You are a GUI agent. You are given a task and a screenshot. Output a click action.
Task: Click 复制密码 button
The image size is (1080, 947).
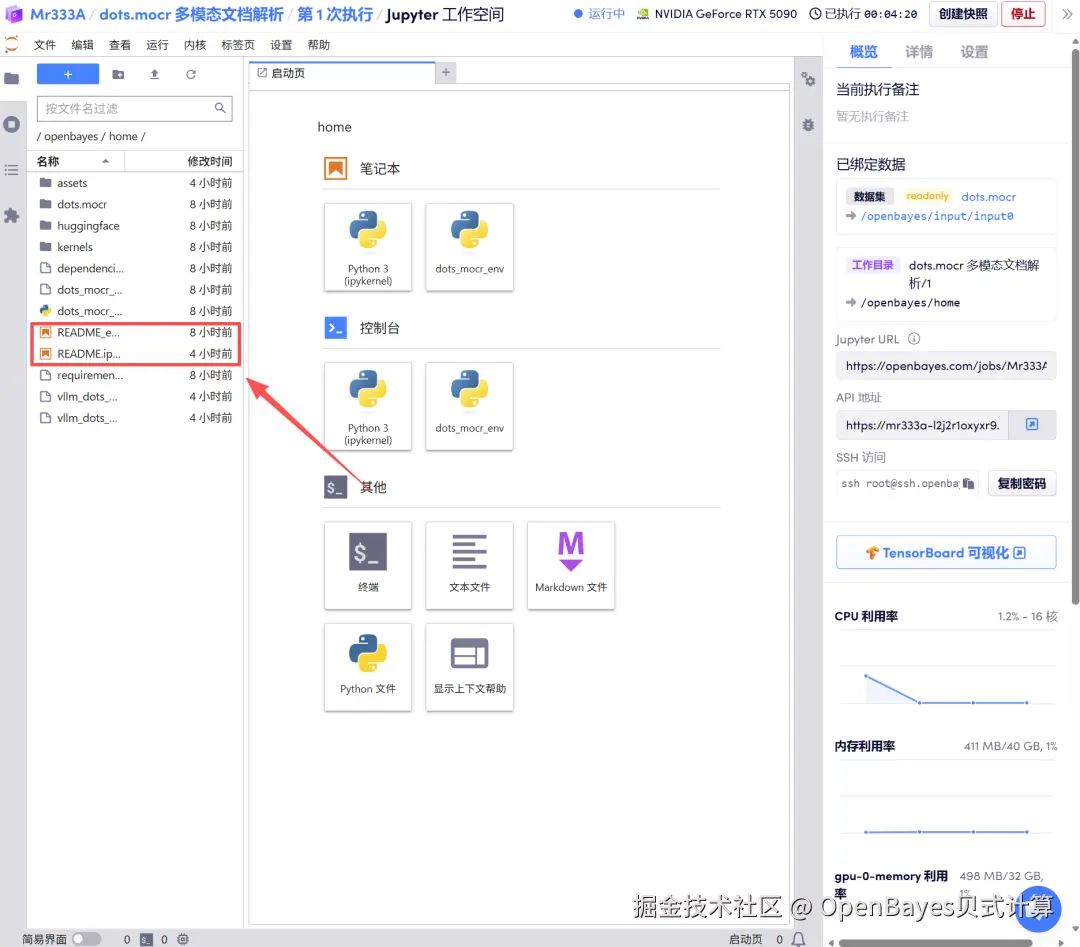pyautogui.click(x=1021, y=483)
